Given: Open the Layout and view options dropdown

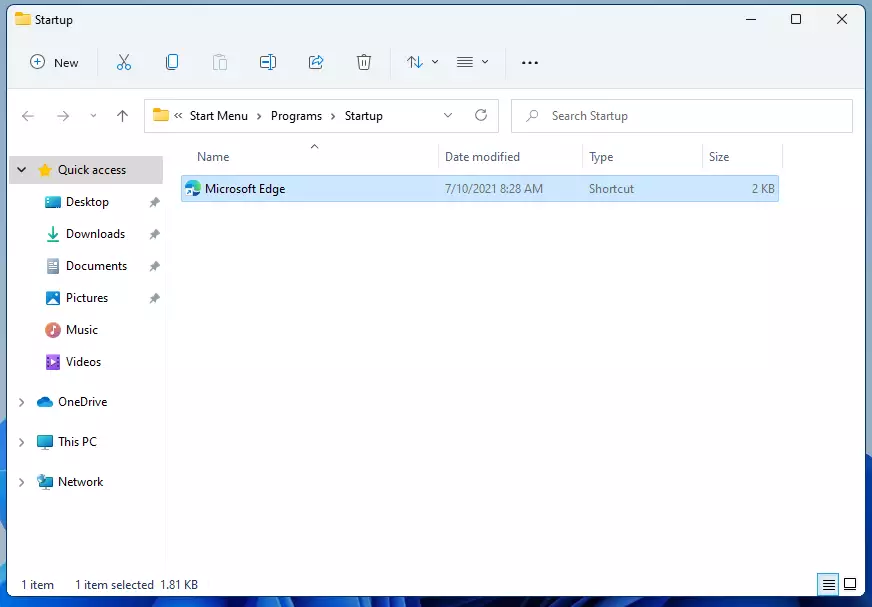Looking at the screenshot, I should (472, 62).
